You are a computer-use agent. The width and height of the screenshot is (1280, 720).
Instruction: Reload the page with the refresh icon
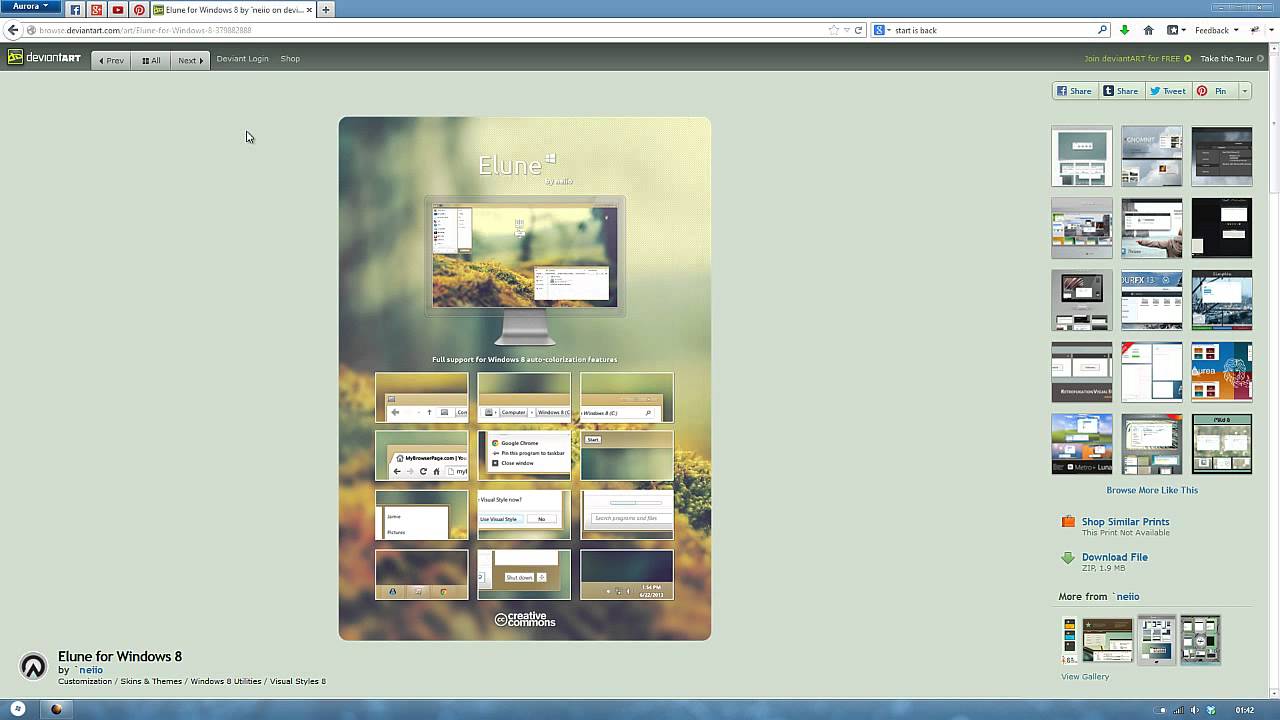(858, 30)
